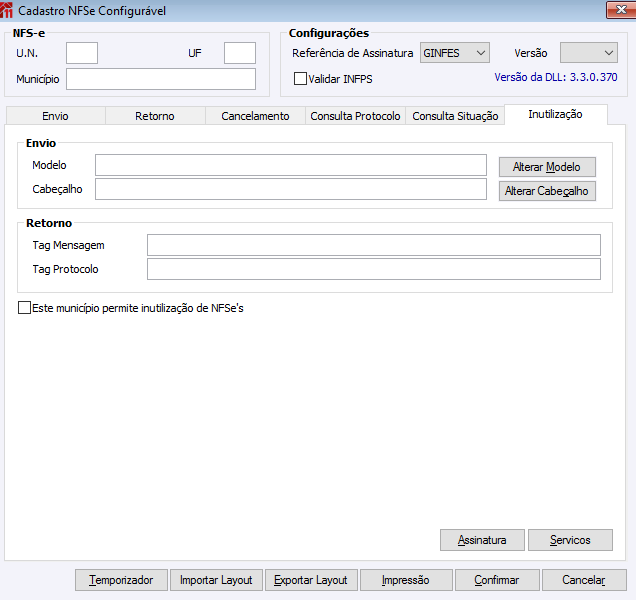Screen dimensions: 636x600
Task: Focus the UF input field
Action: tap(240, 53)
